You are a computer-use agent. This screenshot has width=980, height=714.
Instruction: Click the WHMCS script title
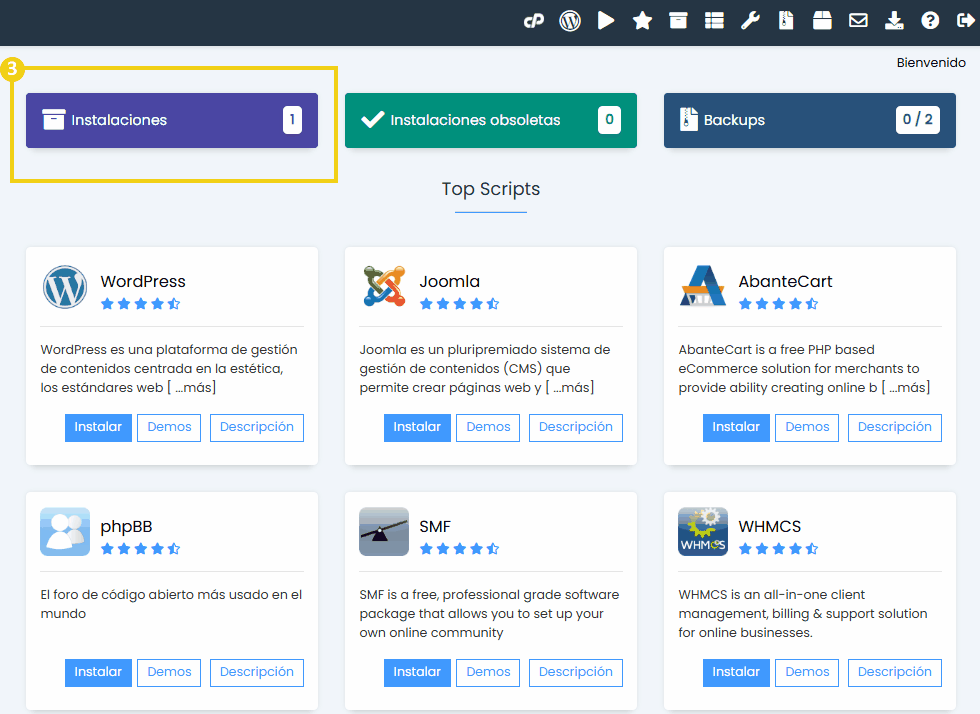769,526
